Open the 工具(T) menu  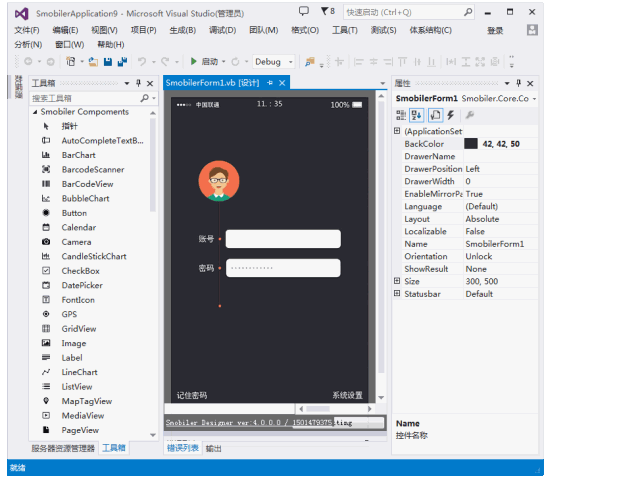(x=345, y=30)
